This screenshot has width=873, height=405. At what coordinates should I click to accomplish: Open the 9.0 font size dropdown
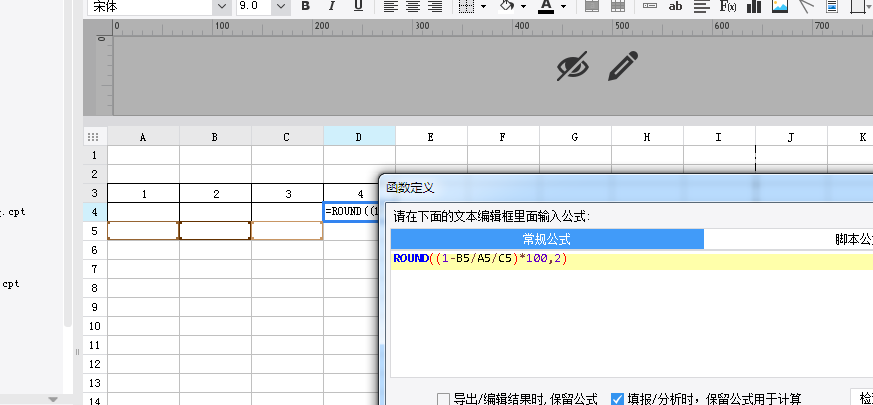281,6
